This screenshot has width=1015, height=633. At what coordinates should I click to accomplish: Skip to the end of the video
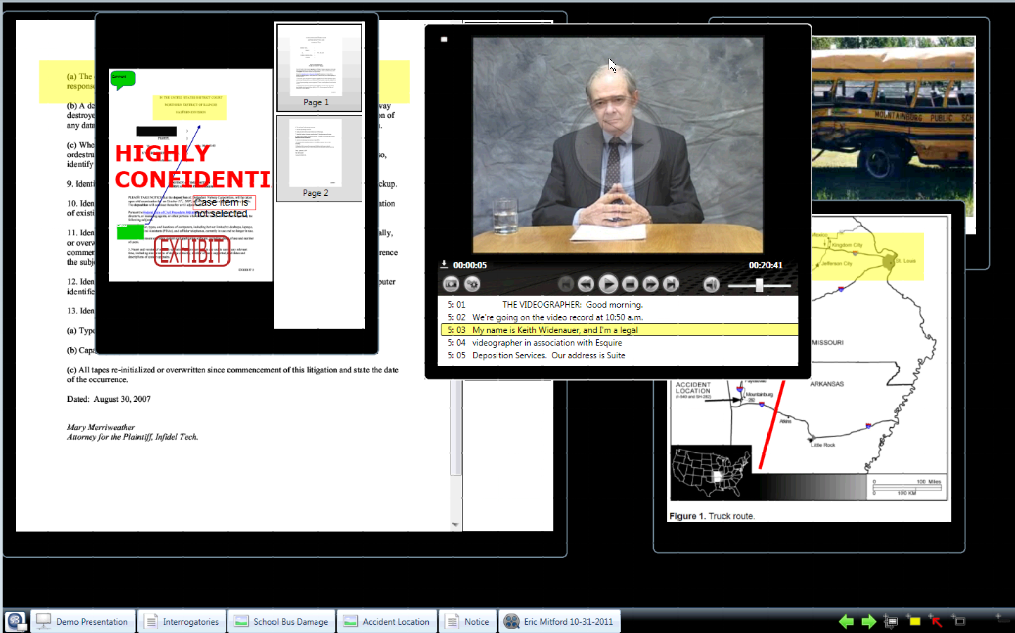click(671, 283)
